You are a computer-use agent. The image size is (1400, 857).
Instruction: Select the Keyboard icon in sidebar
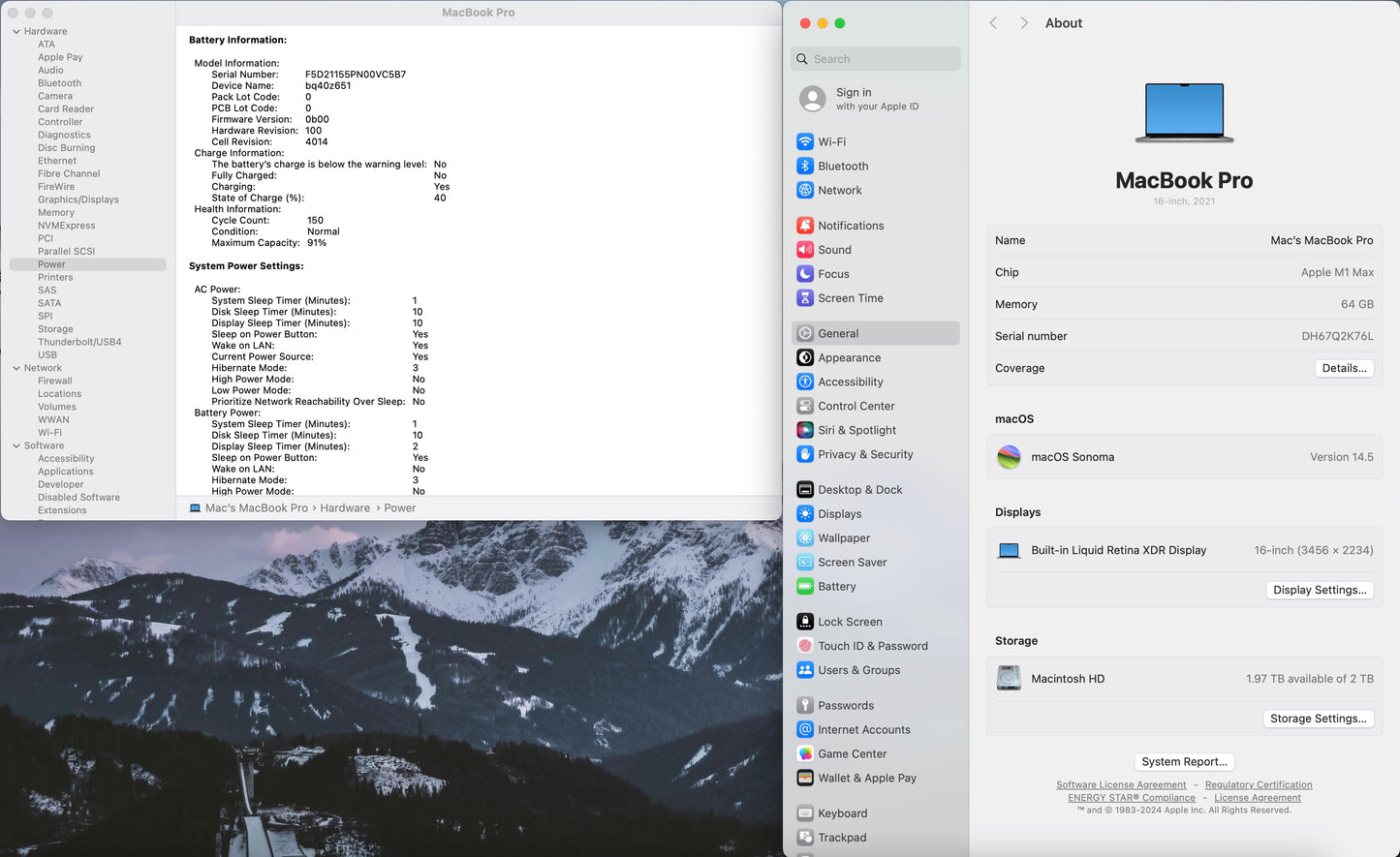(805, 813)
